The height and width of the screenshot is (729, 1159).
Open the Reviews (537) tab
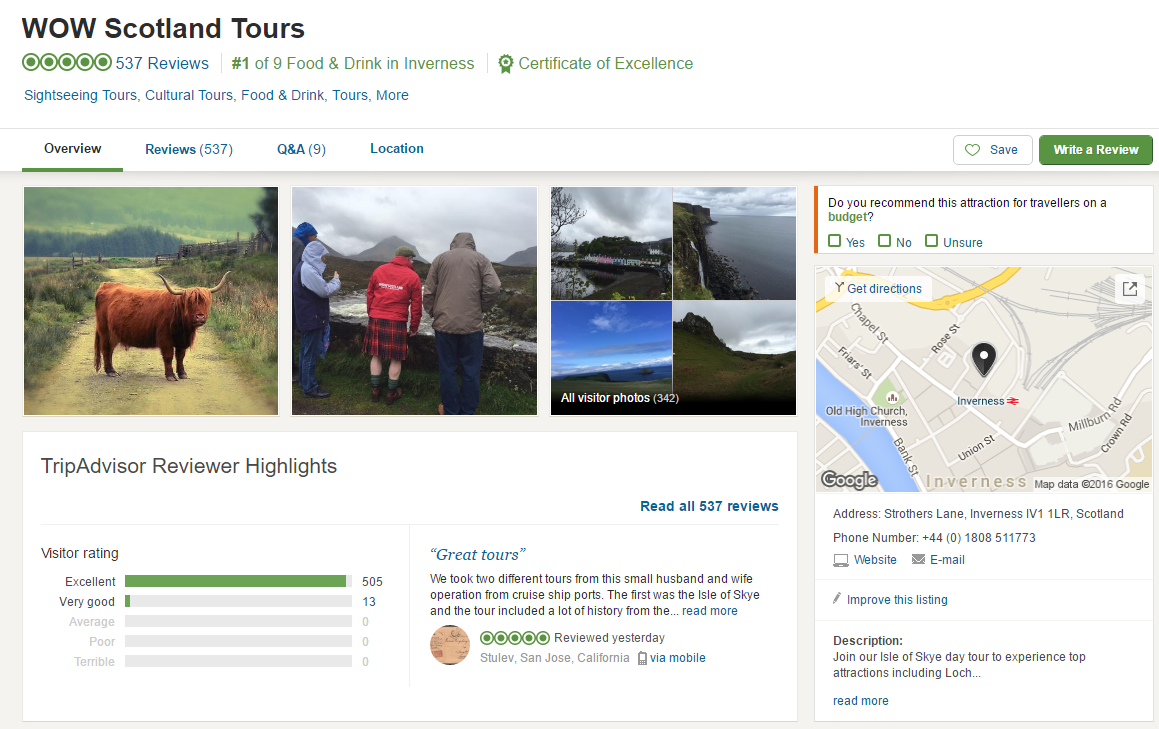[188, 149]
